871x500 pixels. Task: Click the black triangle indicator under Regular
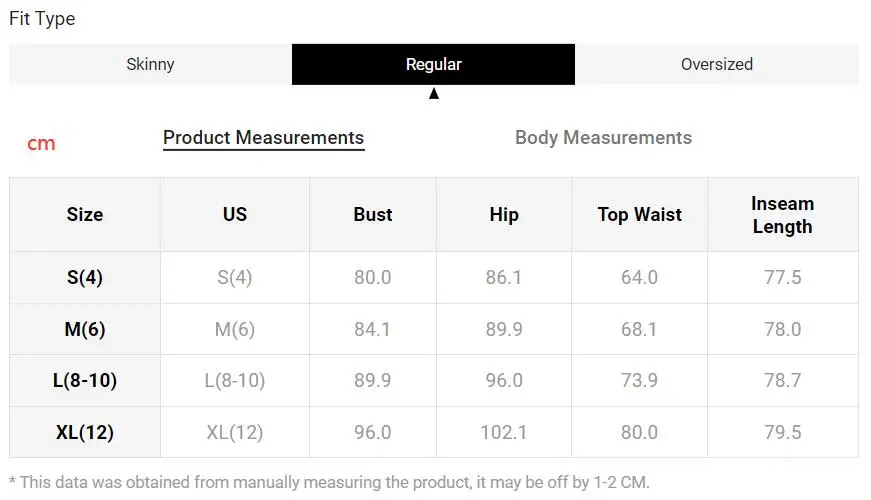[434, 93]
